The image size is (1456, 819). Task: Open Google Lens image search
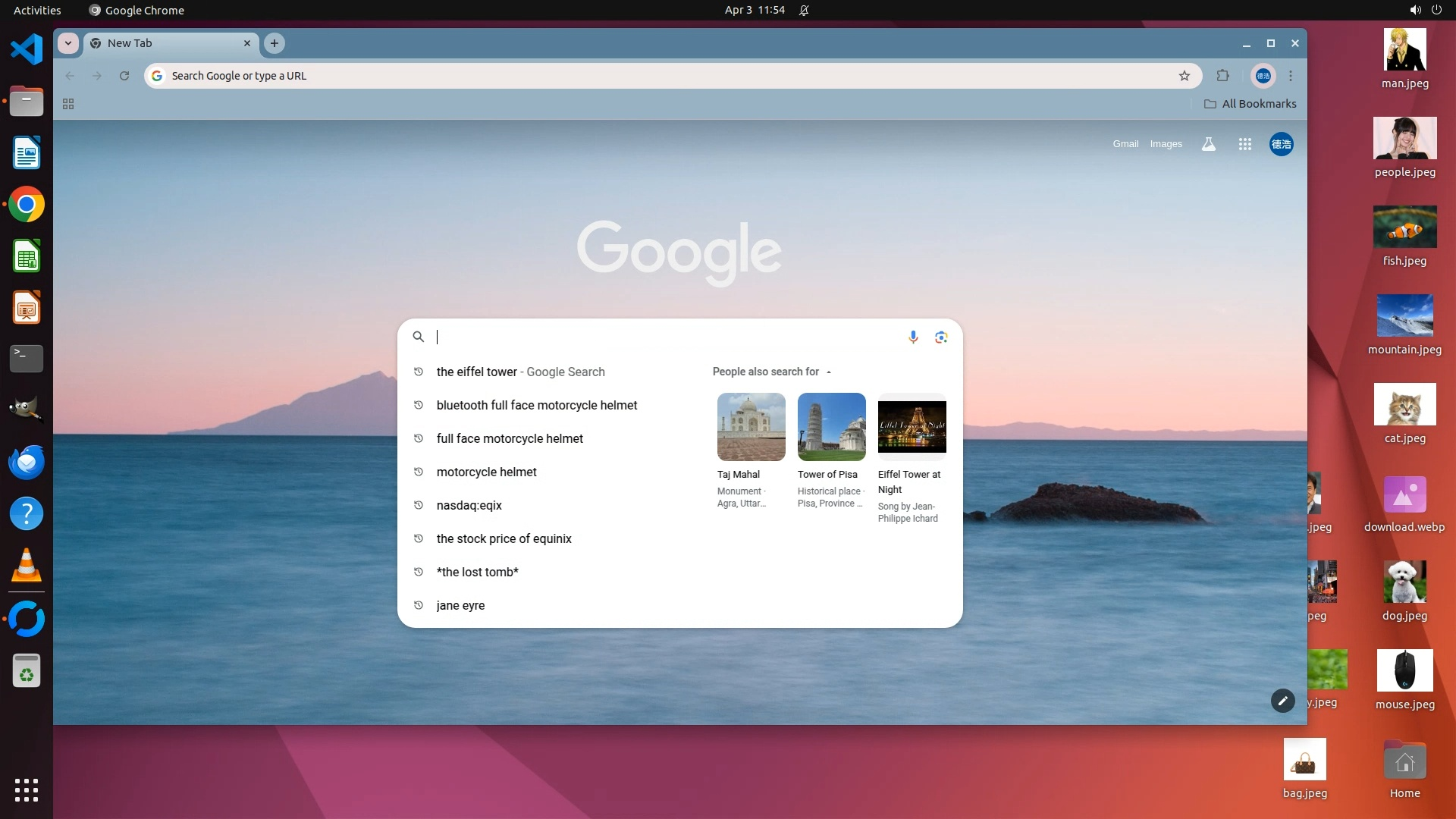click(941, 337)
